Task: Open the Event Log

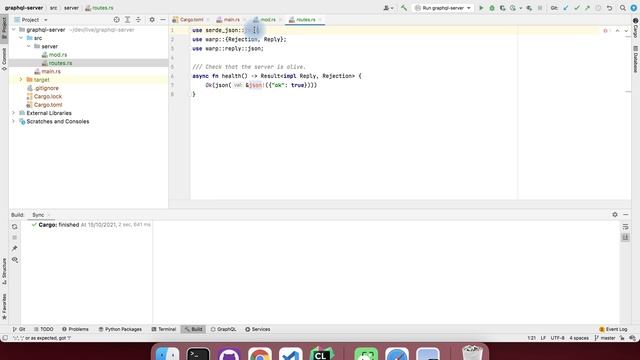Action: pos(613,329)
